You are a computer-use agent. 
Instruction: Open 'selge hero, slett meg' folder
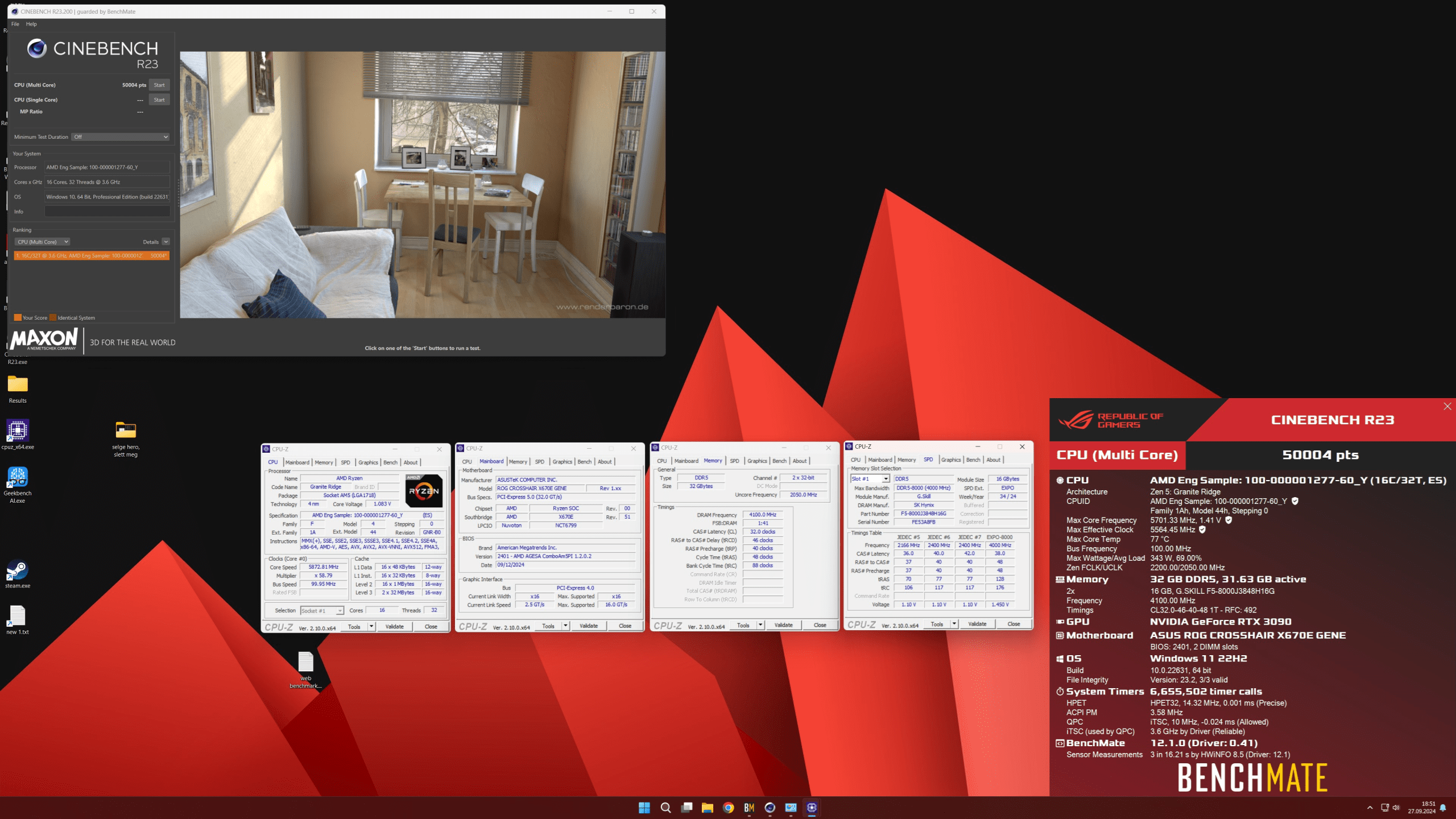coord(126,439)
